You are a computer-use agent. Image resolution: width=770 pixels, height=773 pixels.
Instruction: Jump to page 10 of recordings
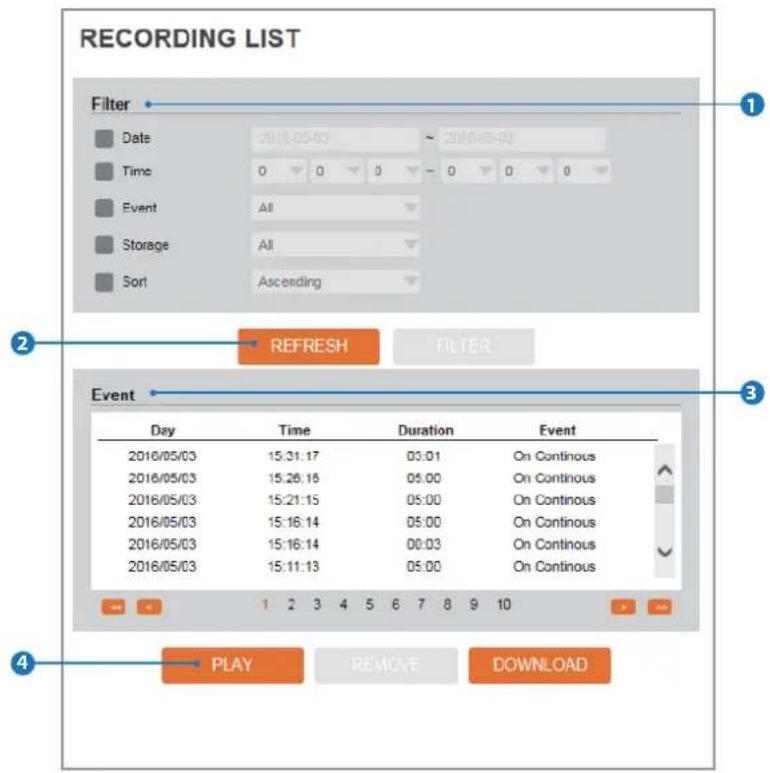tap(504, 604)
